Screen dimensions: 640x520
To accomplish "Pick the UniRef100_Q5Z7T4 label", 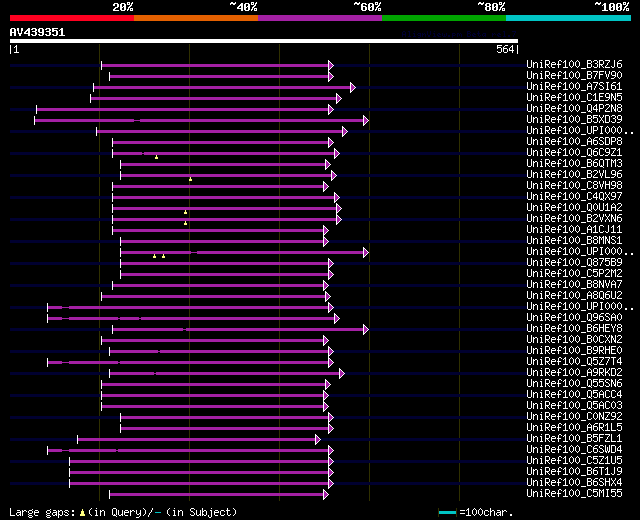I will coord(574,362).
